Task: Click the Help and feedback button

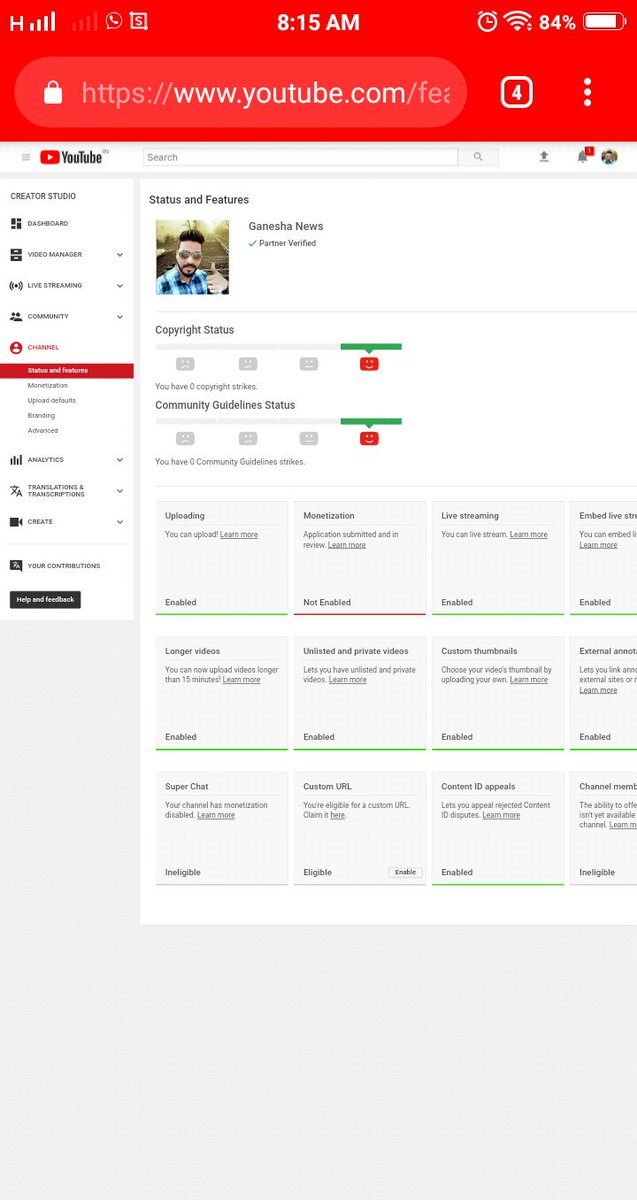Action: tap(45, 600)
